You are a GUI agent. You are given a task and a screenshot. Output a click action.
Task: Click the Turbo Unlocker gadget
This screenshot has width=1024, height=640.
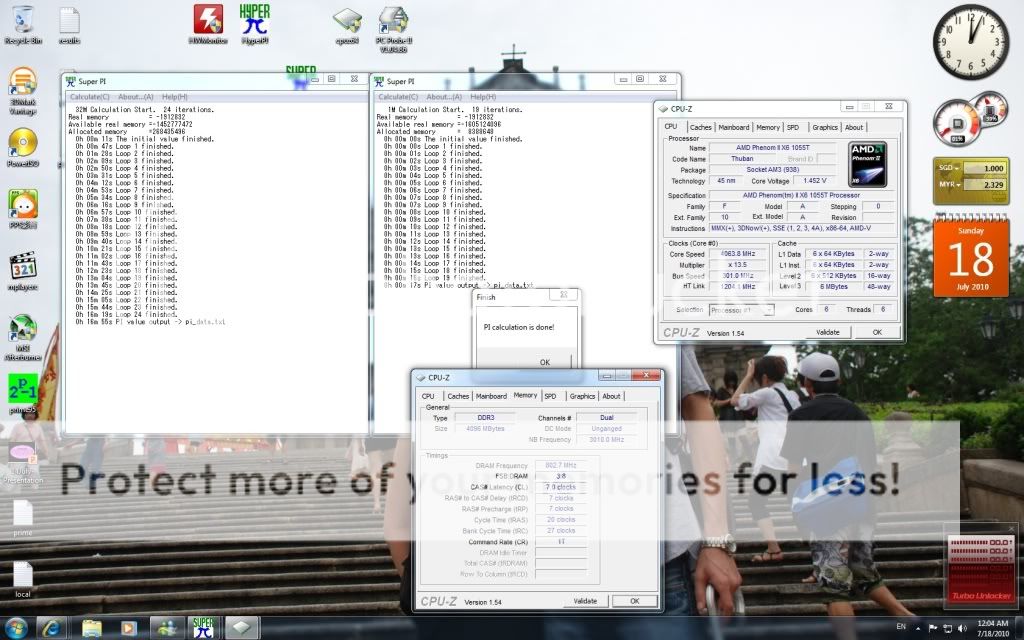pyautogui.click(x=981, y=570)
